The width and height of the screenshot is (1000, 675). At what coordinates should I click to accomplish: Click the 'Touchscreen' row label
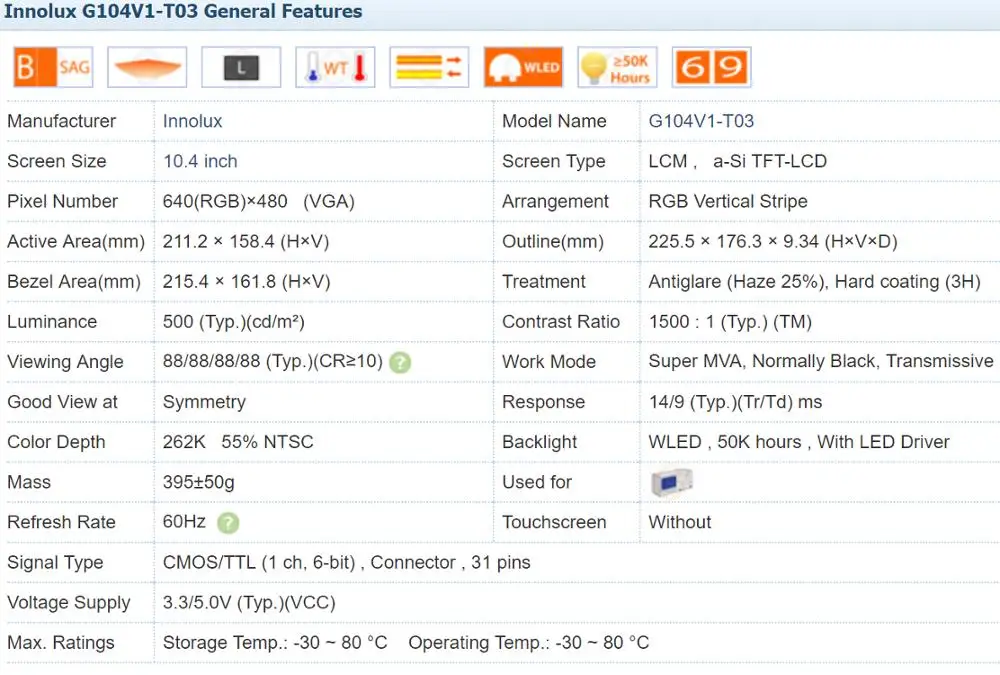pyautogui.click(x=554, y=523)
